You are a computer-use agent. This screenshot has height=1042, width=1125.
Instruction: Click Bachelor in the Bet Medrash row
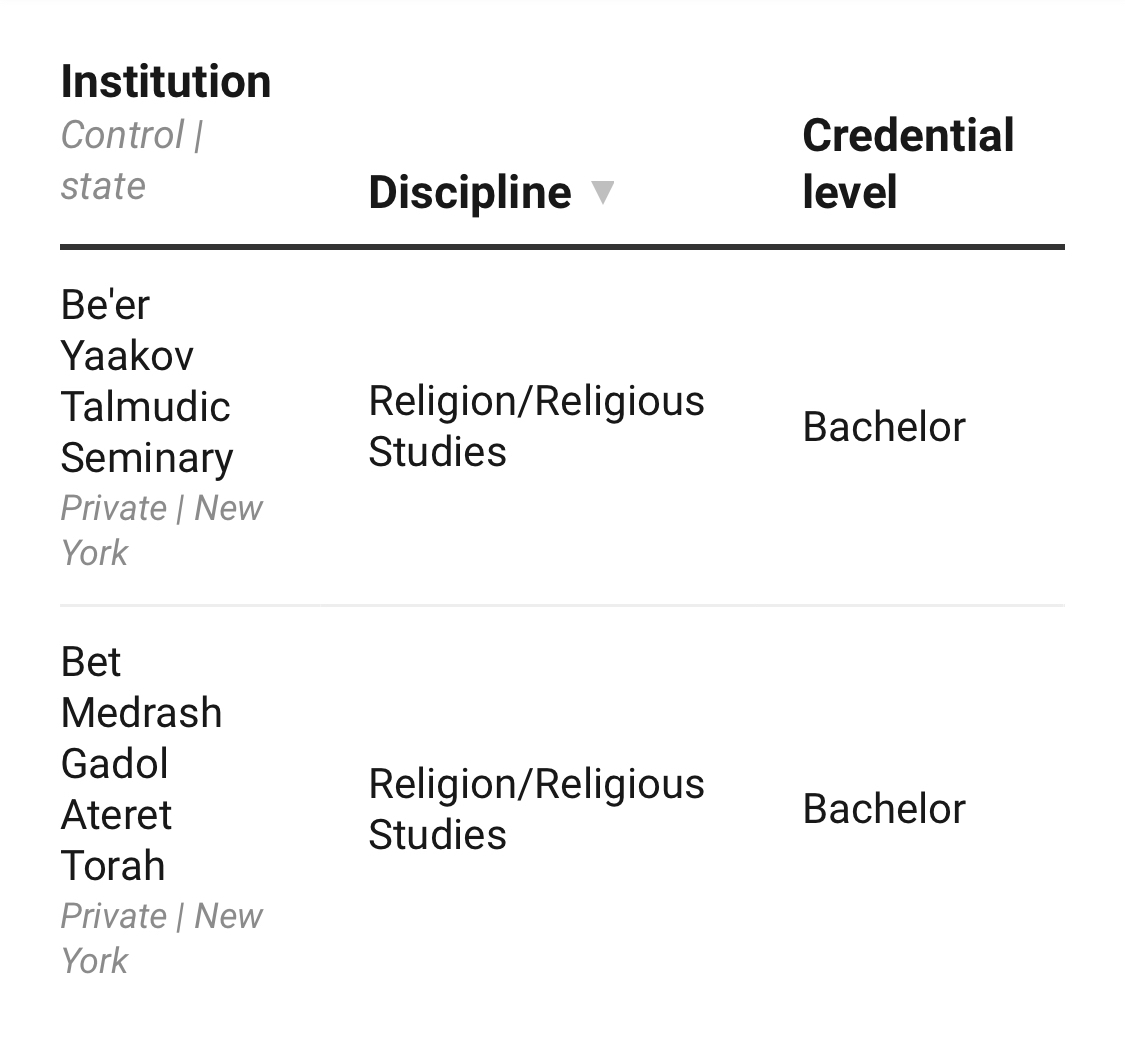click(884, 809)
